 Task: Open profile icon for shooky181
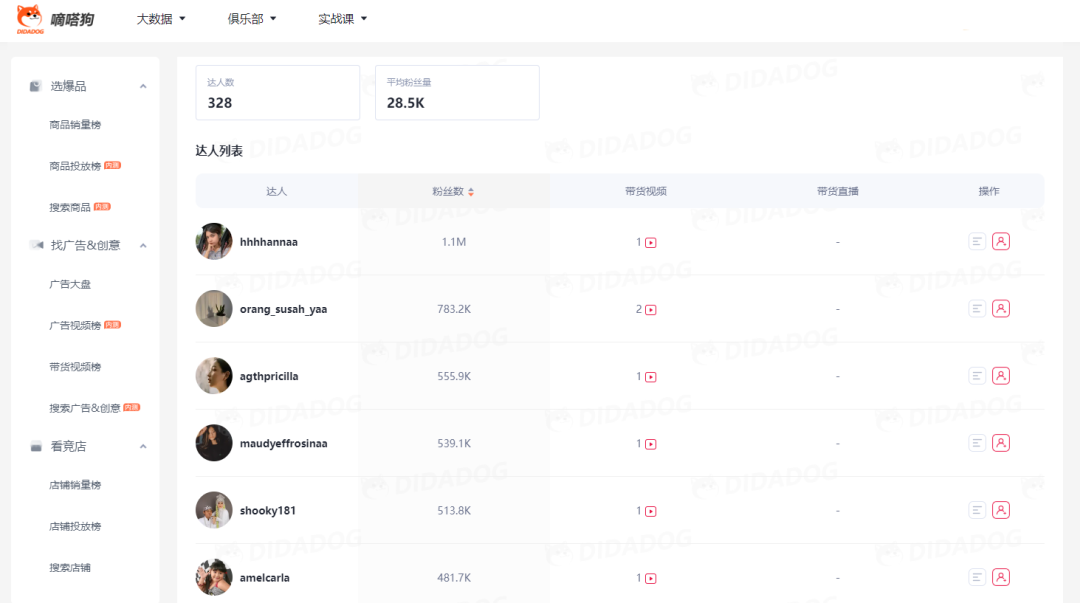1001,510
